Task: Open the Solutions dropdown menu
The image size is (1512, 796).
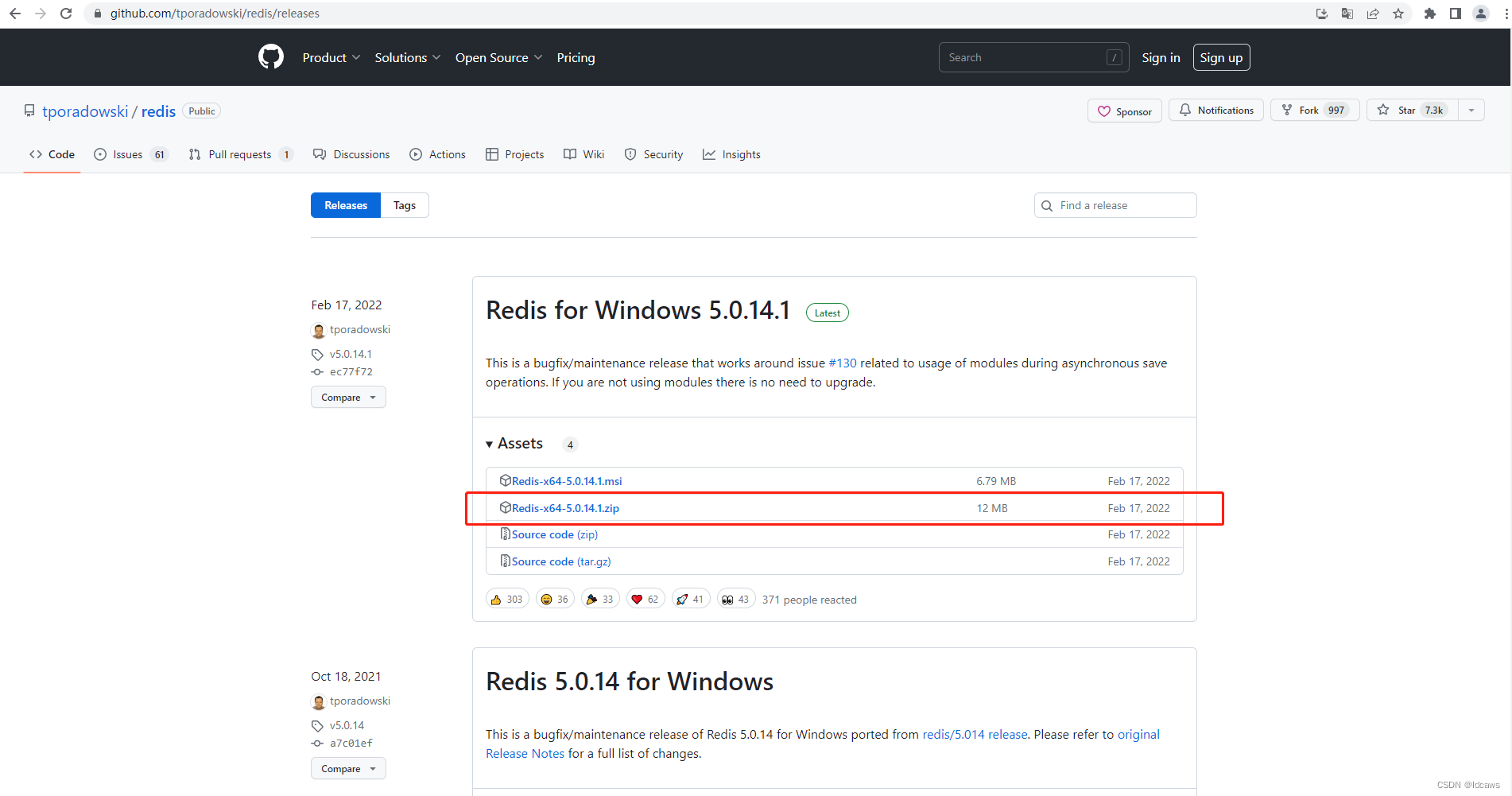Action: tap(408, 57)
